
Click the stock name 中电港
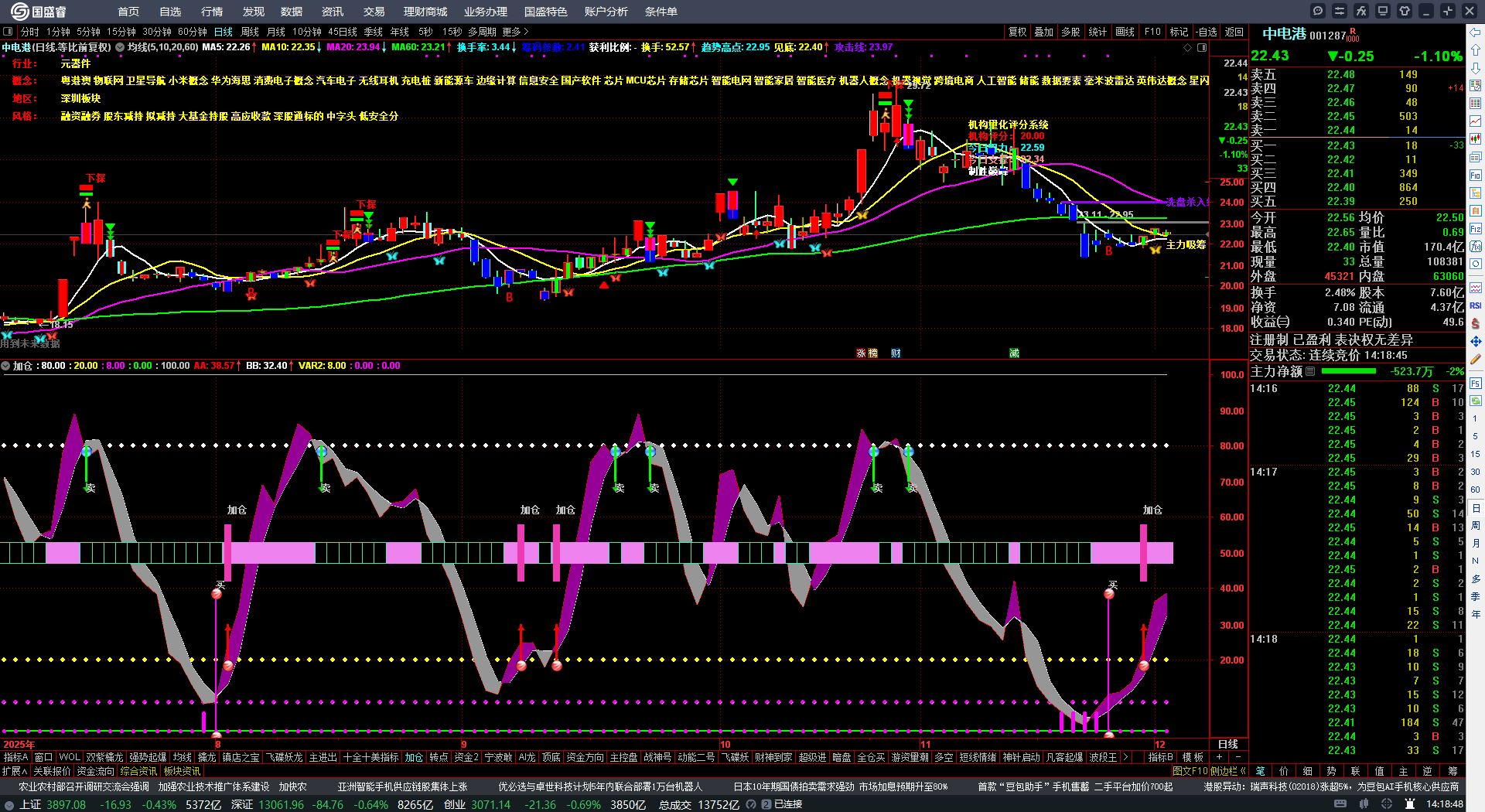tap(1285, 34)
